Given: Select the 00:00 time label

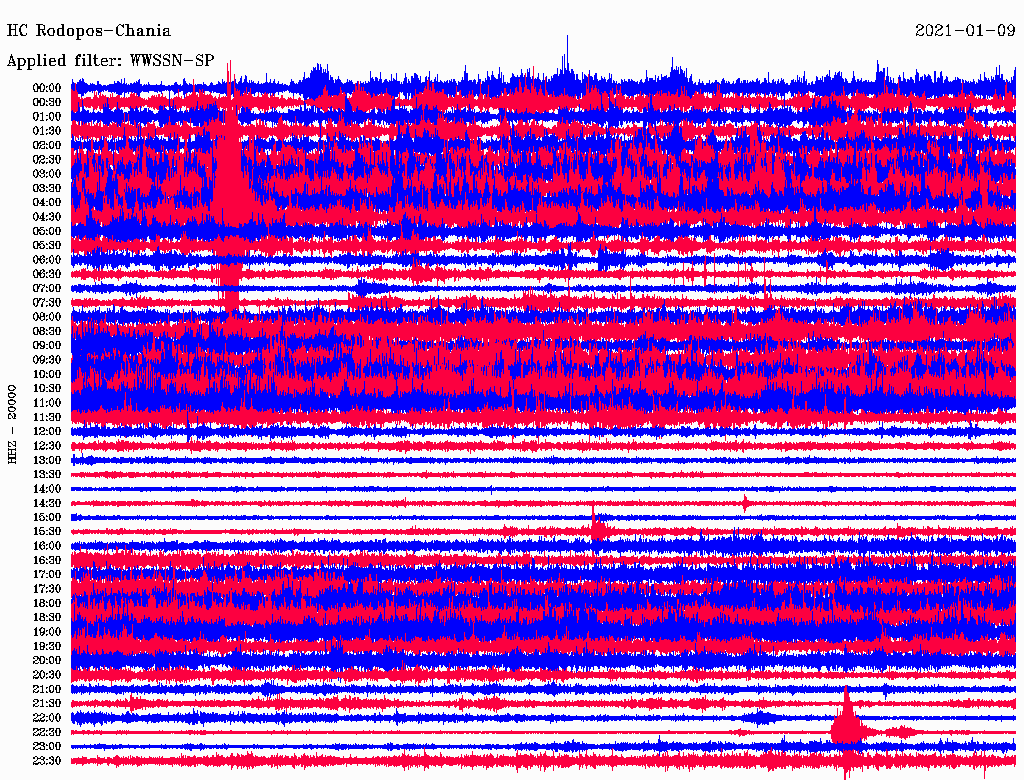Looking at the screenshot, I should point(47,88).
